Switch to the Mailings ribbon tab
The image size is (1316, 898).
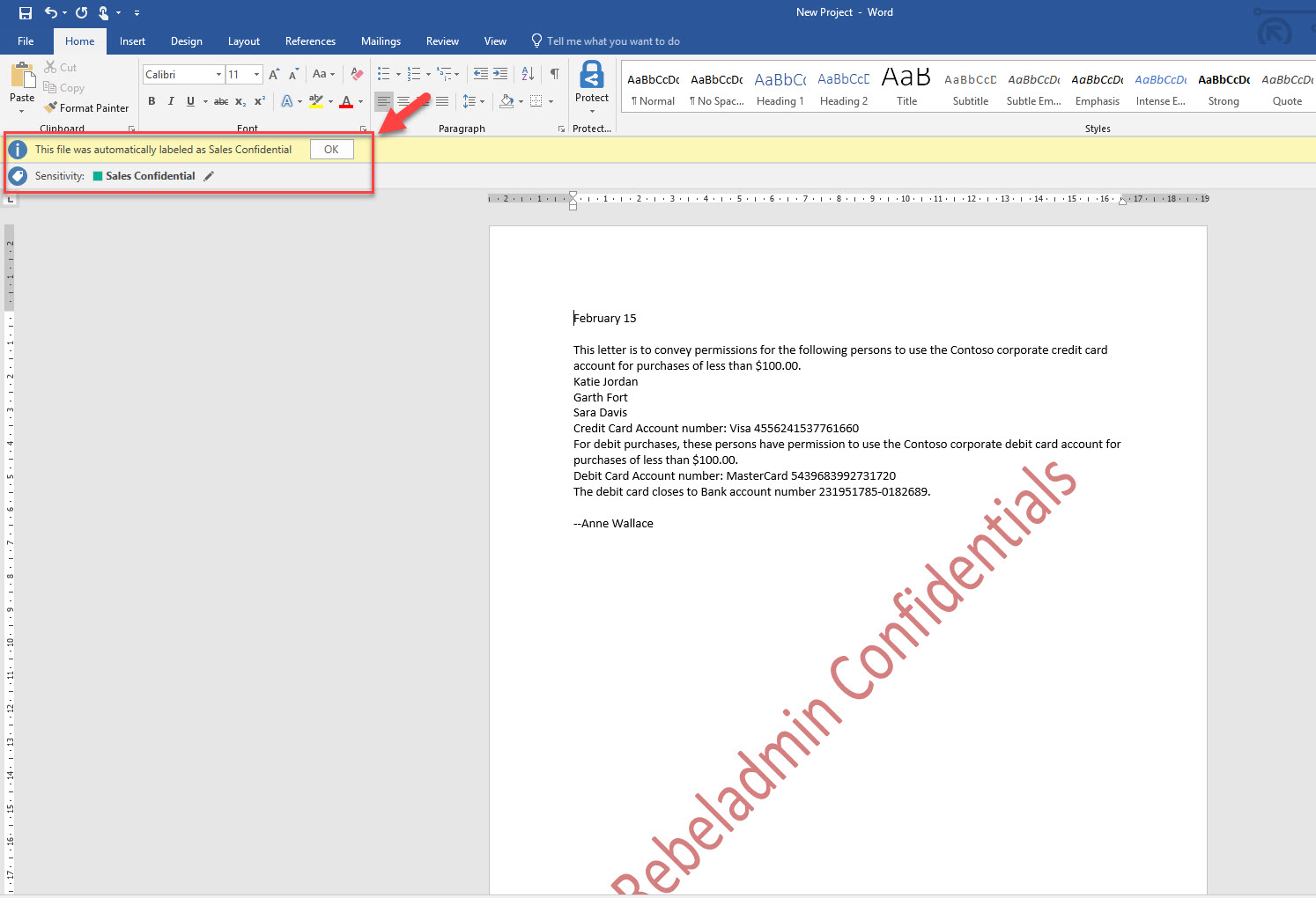(x=381, y=40)
